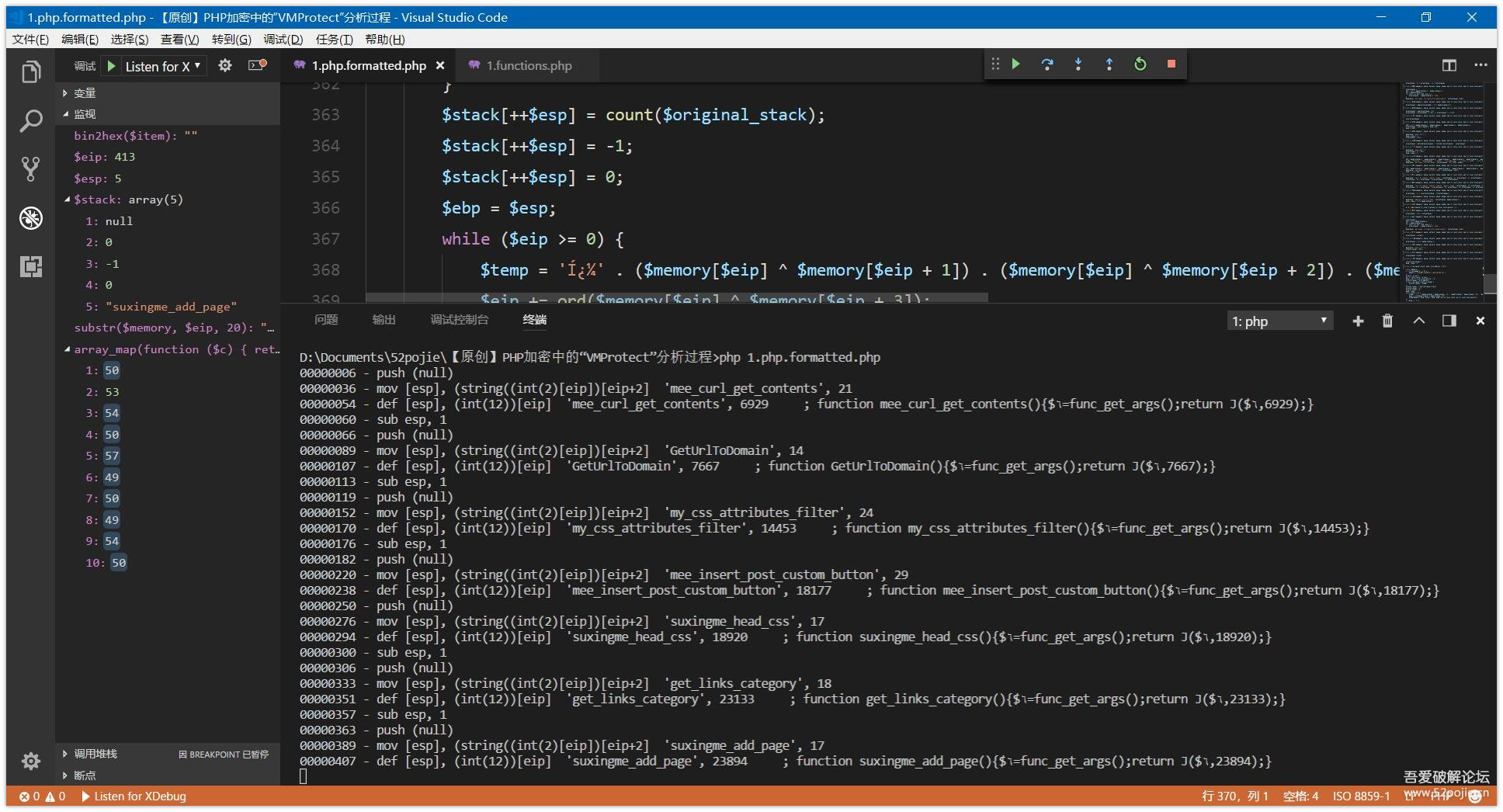Click line number 367 in gutter
Screen dimensions: 1503x812
coord(325,239)
